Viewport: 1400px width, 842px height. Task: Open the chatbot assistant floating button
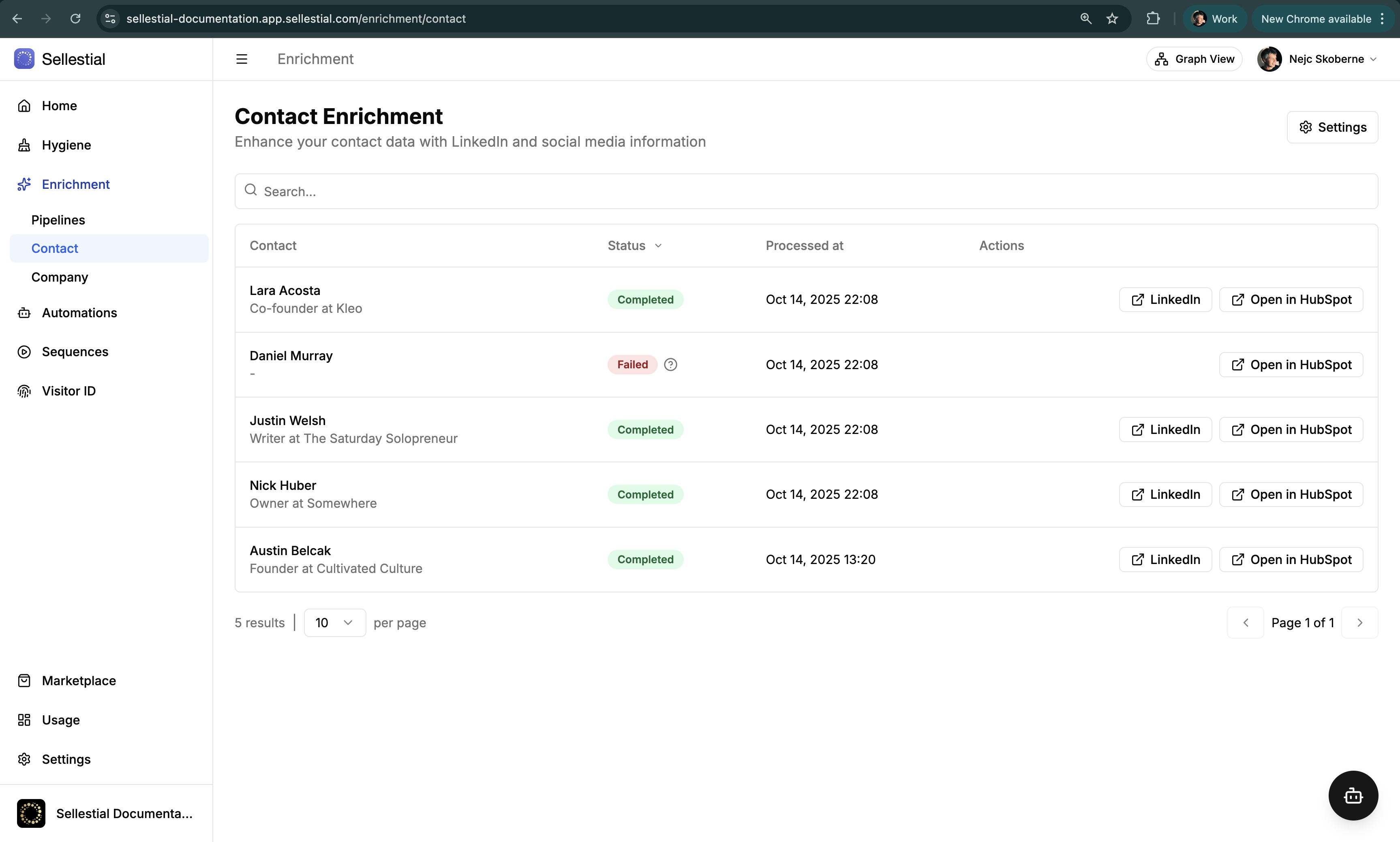click(x=1353, y=795)
